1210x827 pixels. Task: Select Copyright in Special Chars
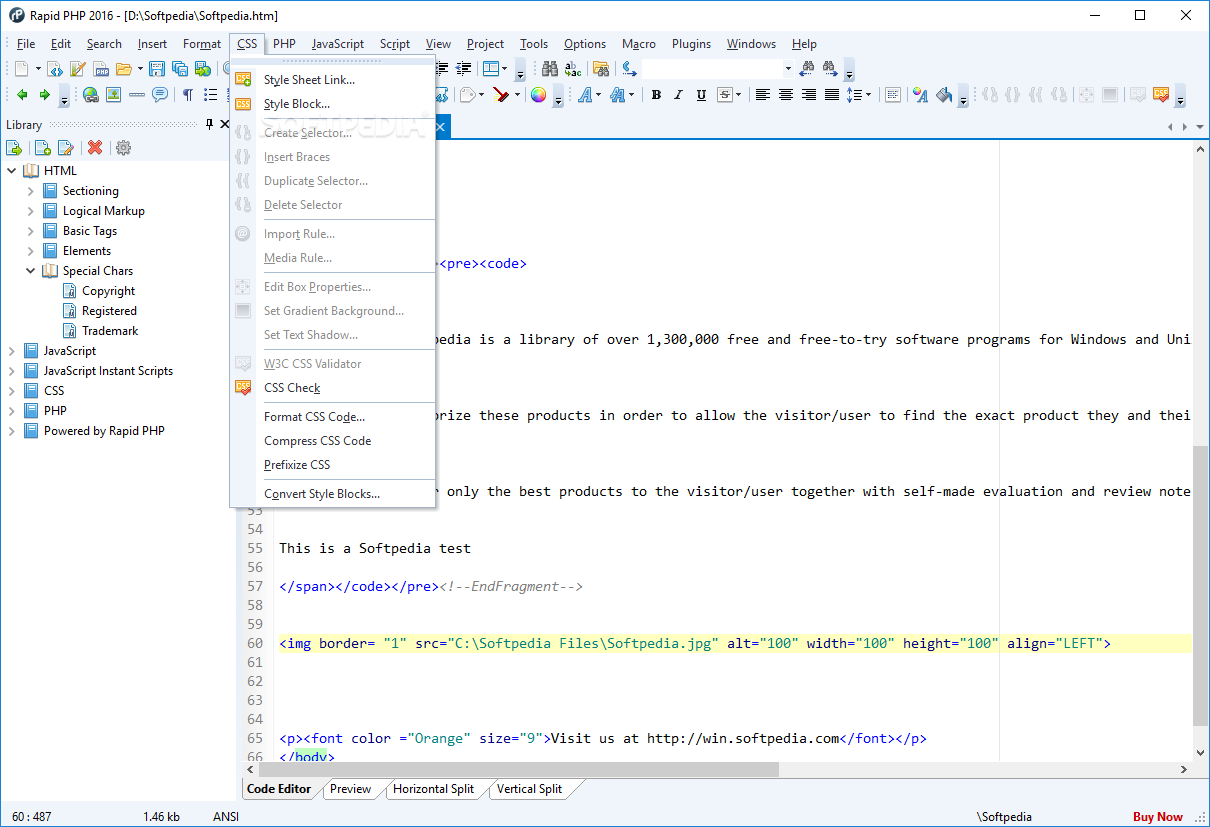(x=108, y=291)
